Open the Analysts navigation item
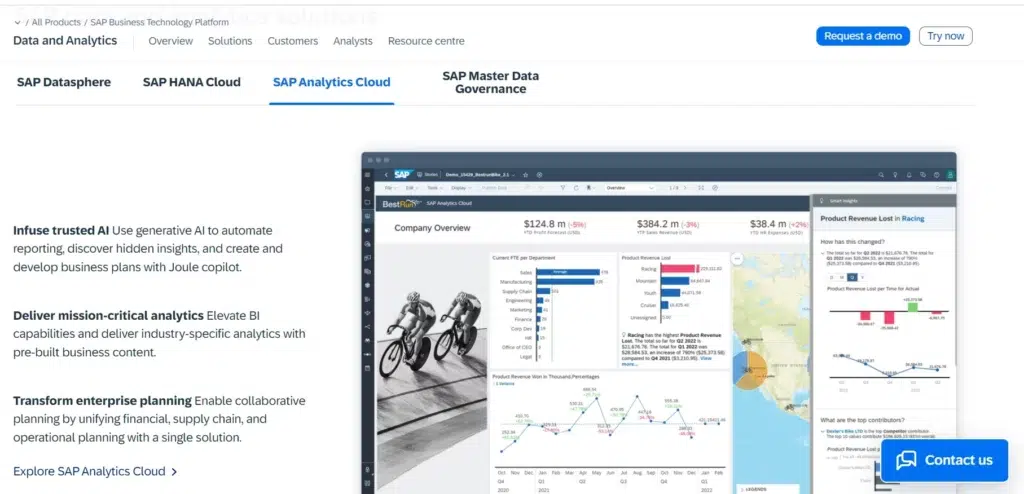 point(353,41)
